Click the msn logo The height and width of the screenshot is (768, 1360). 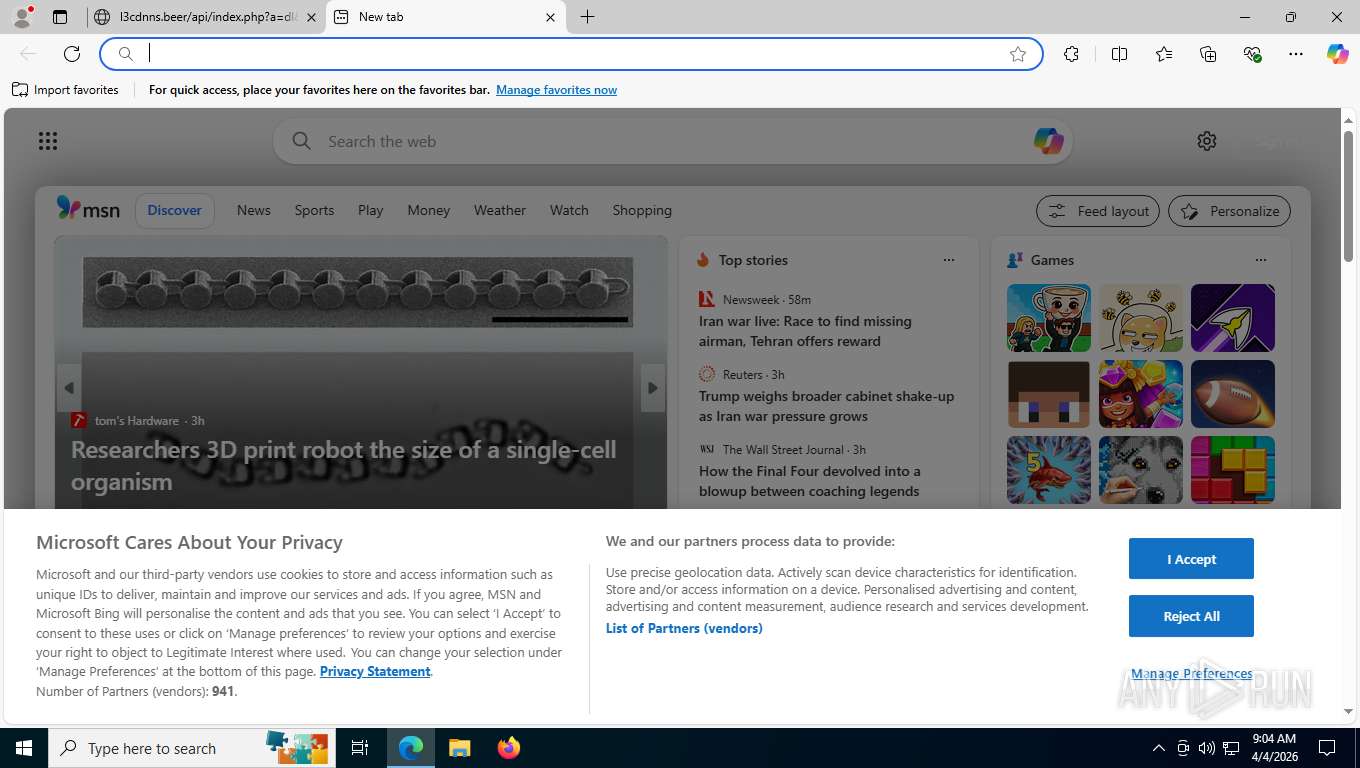click(88, 210)
